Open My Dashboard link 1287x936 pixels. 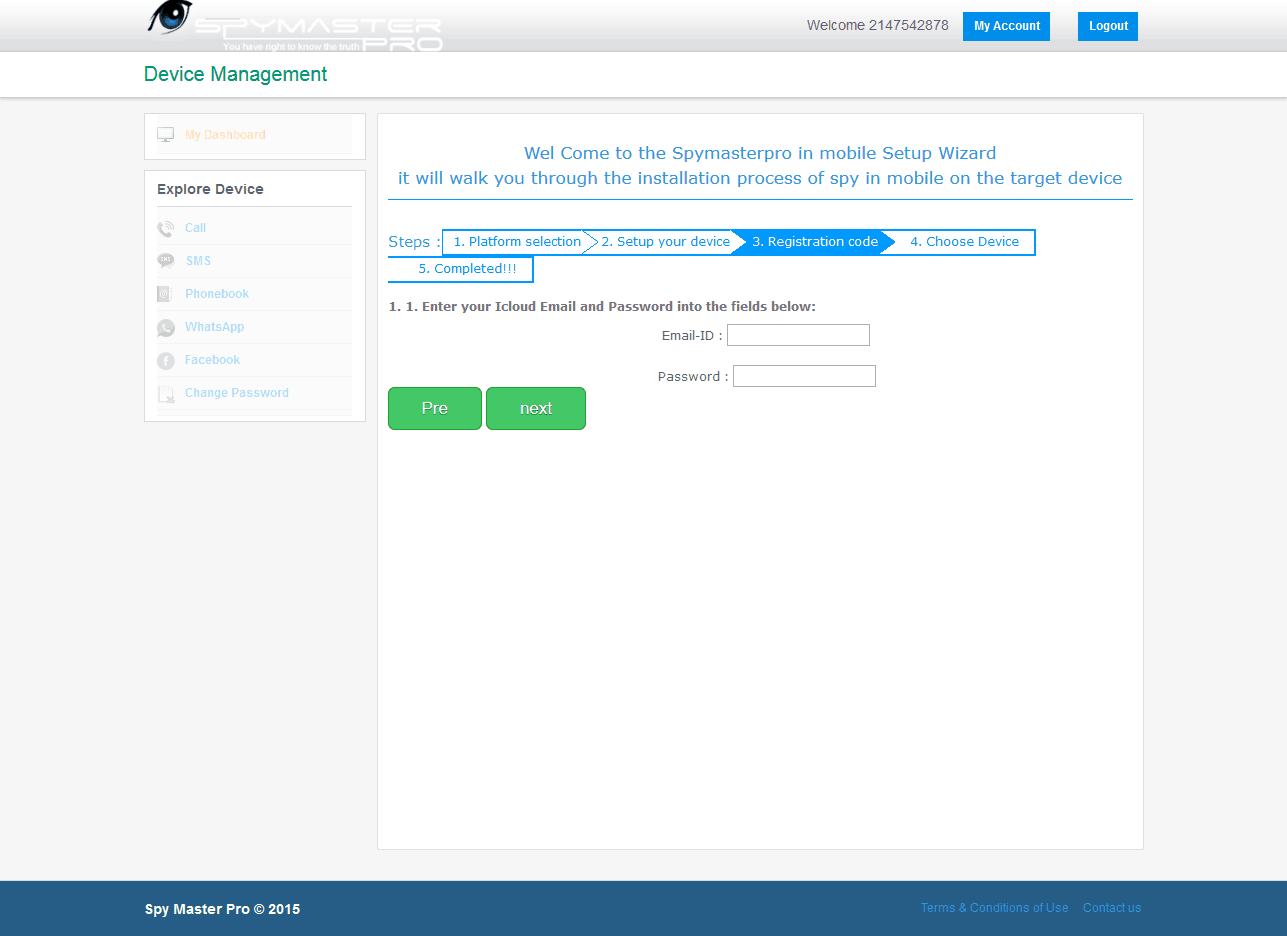click(x=225, y=135)
